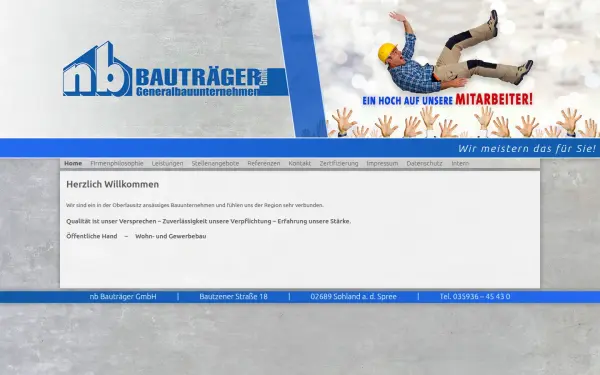Viewport: 600px width, 375px height.
Task: Click the worker with yellow helmet image
Action: [x=455, y=52]
